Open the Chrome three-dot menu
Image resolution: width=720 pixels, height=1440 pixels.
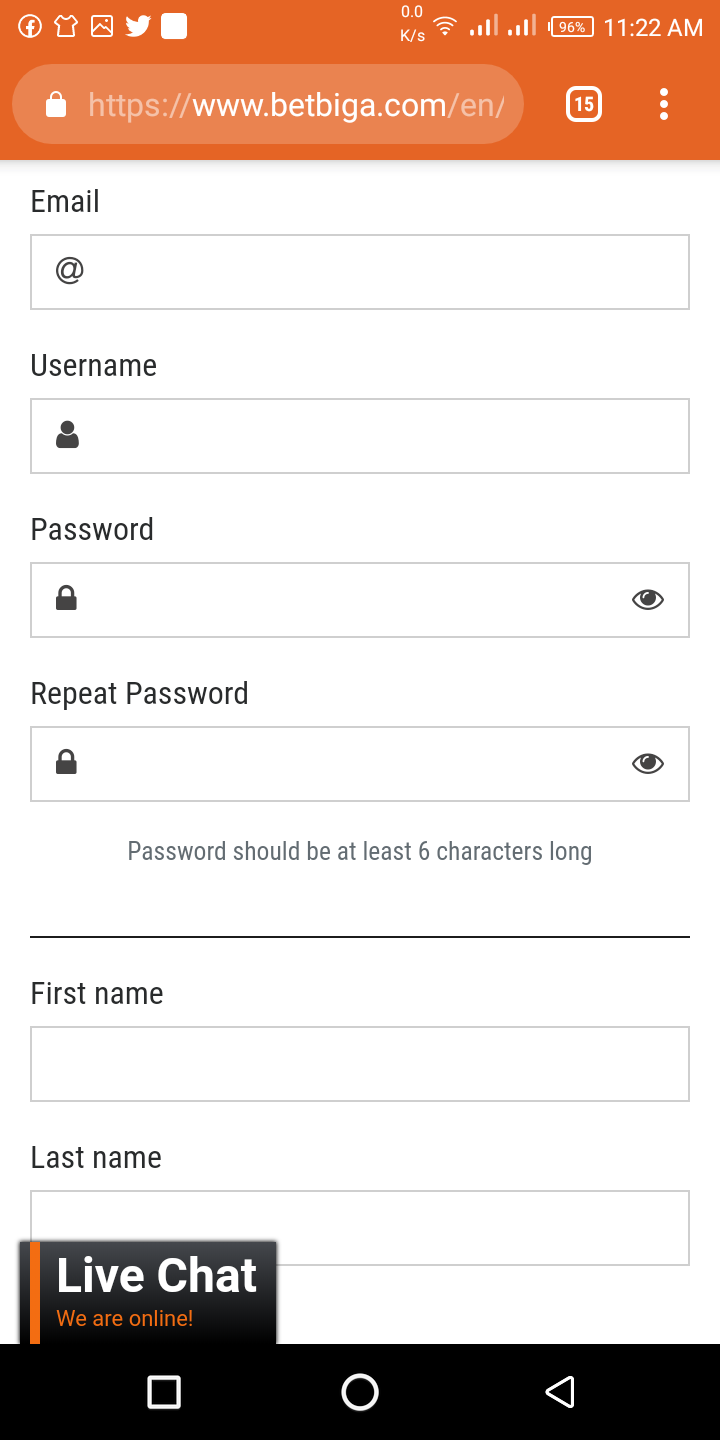(664, 104)
